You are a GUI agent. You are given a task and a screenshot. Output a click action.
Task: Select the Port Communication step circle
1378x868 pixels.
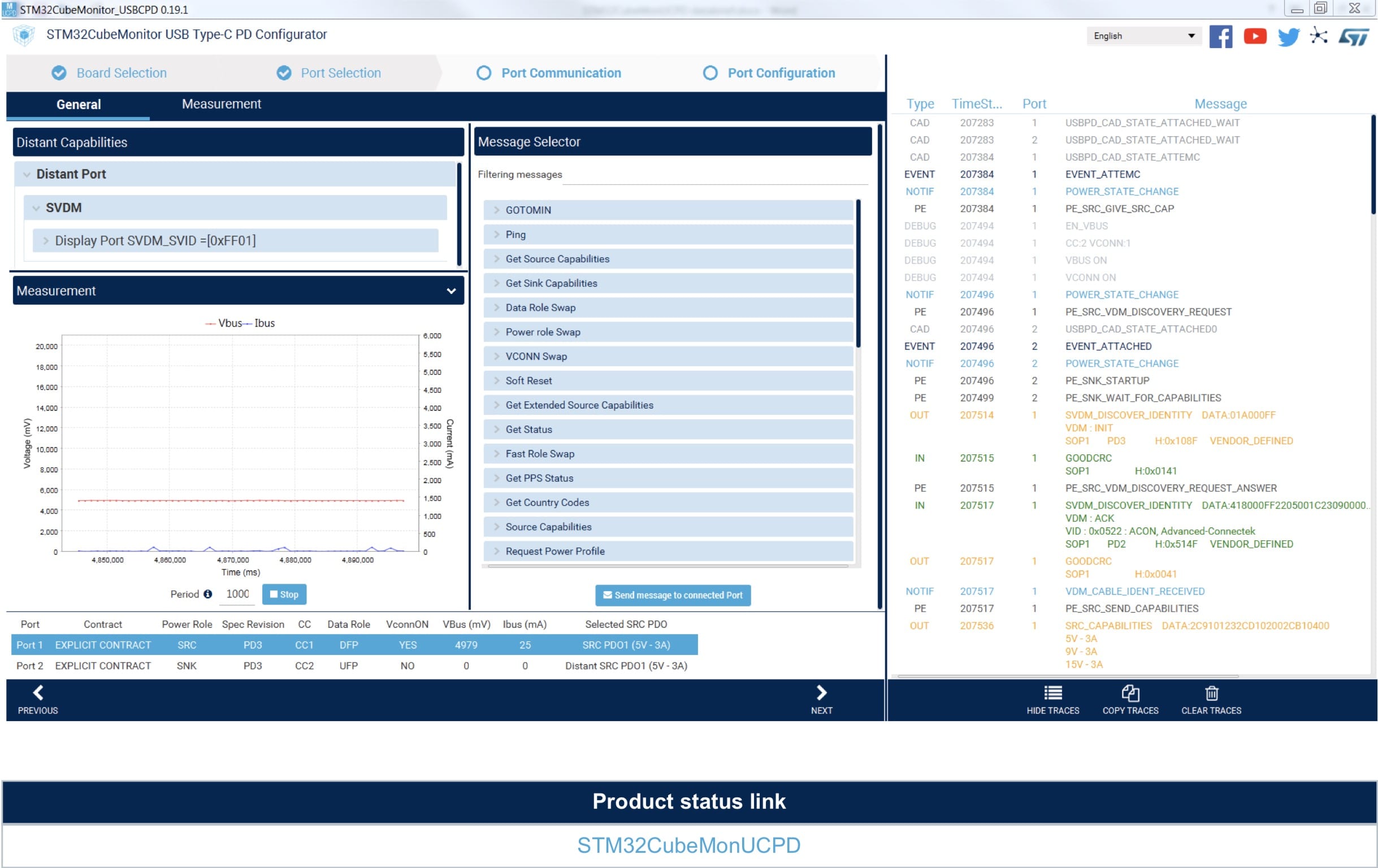[484, 73]
